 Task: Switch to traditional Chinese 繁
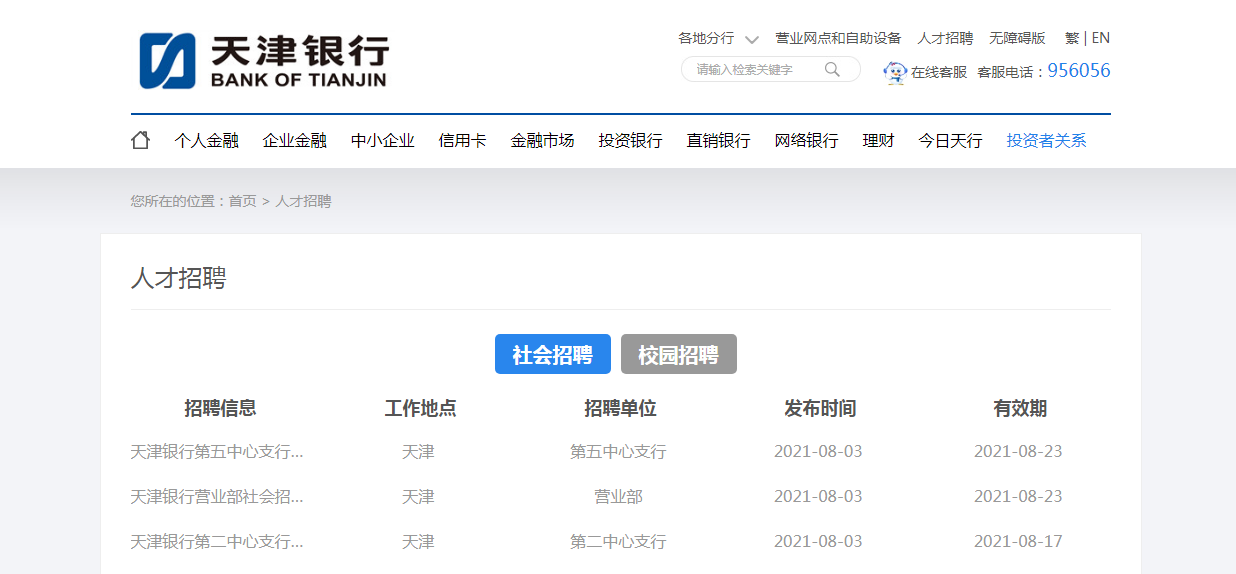click(x=1072, y=38)
